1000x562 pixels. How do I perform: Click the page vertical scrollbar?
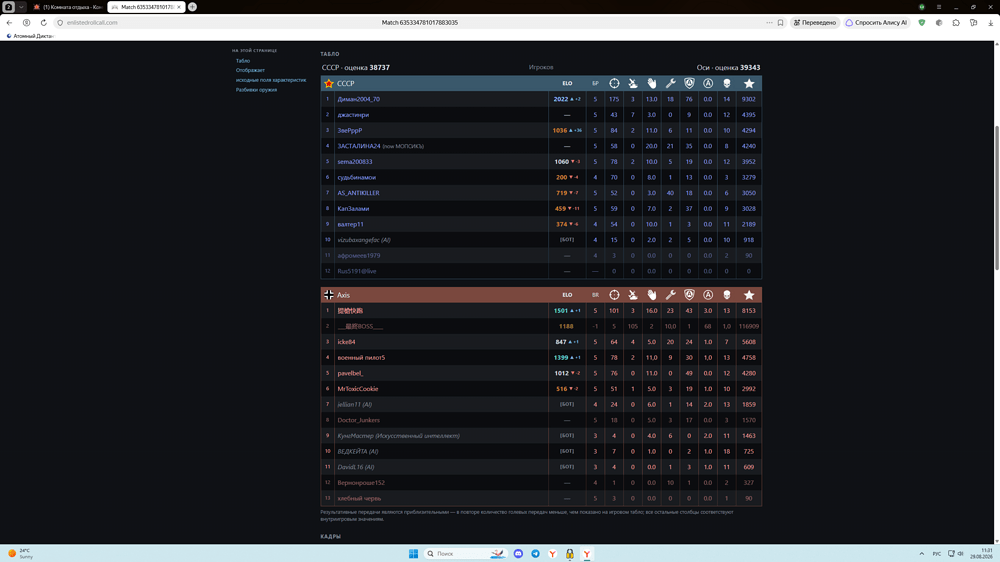[x=996, y=198]
